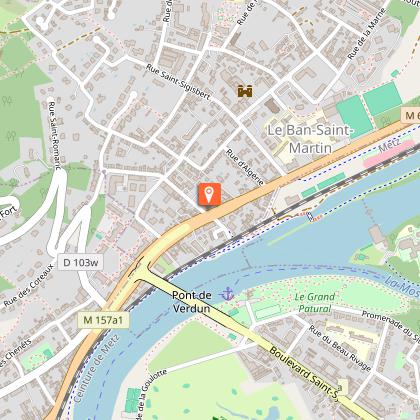Image resolution: width=420 pixels, height=420 pixels.
Task: Click the green sports pitch near the M road
Action: (354, 116)
